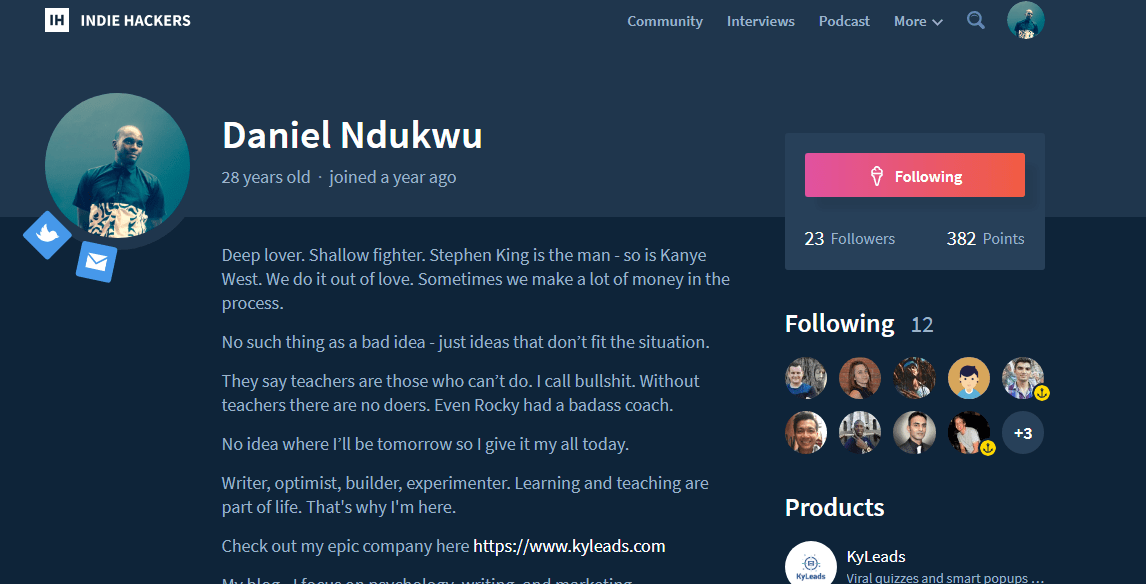Click Daniel Ndukwu's large profile photo
The image size is (1146, 584).
point(117,166)
